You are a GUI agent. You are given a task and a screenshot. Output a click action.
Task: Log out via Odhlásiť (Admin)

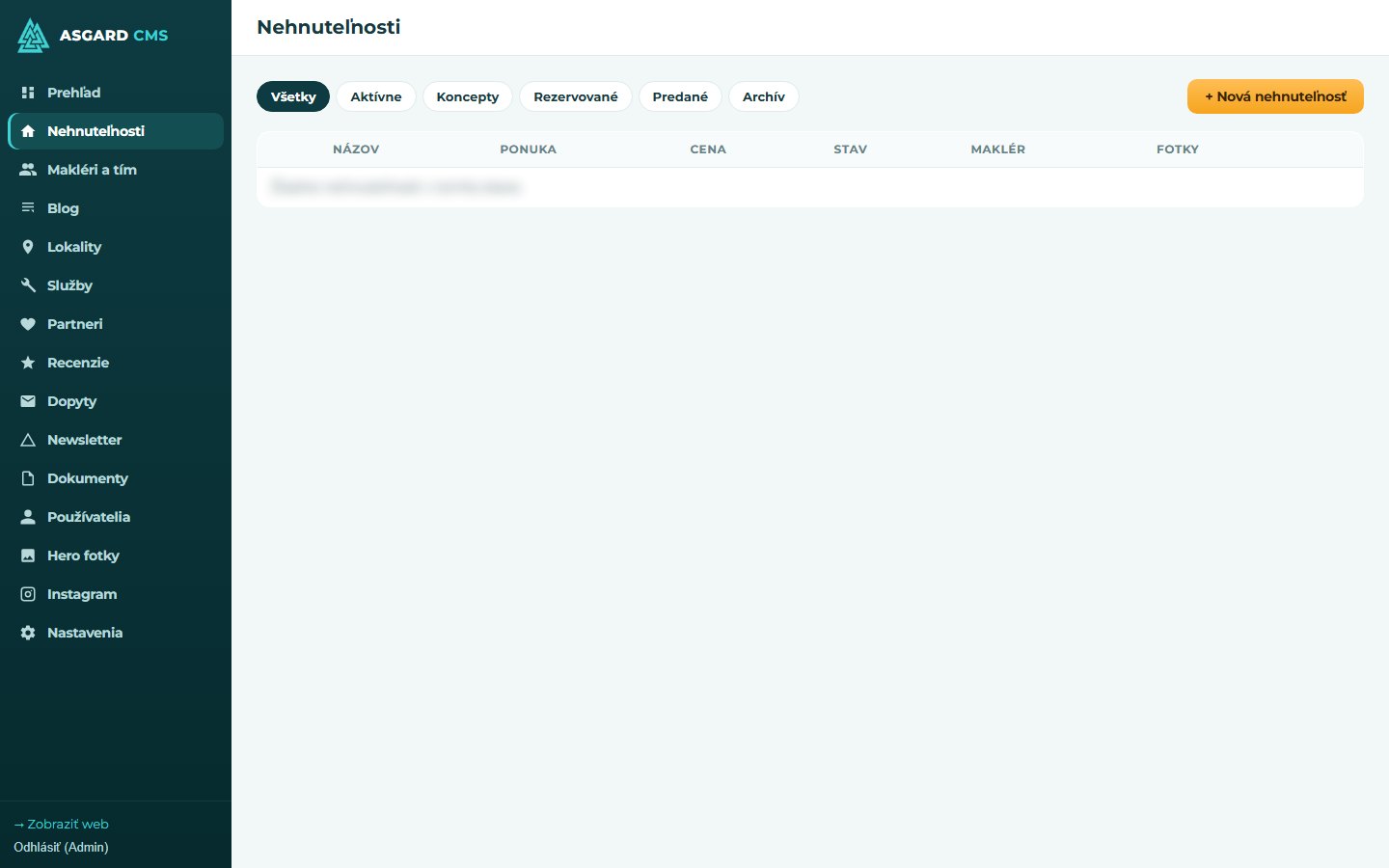pyautogui.click(x=61, y=847)
